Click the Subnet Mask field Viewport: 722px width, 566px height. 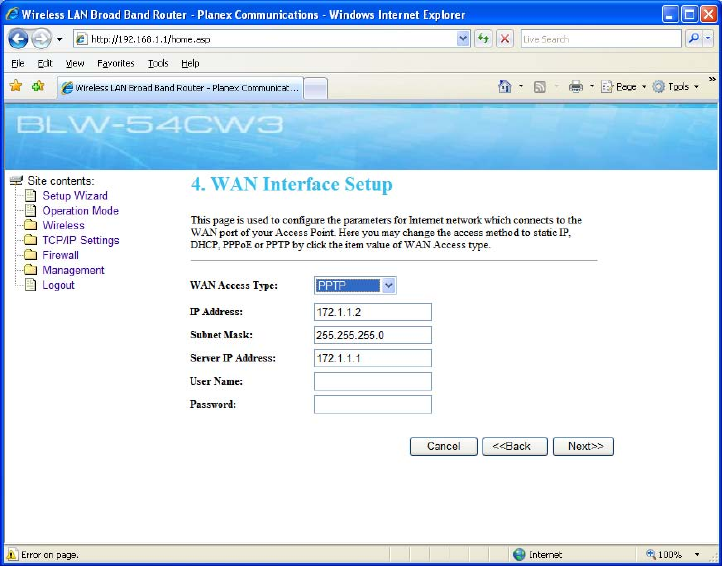point(373,335)
